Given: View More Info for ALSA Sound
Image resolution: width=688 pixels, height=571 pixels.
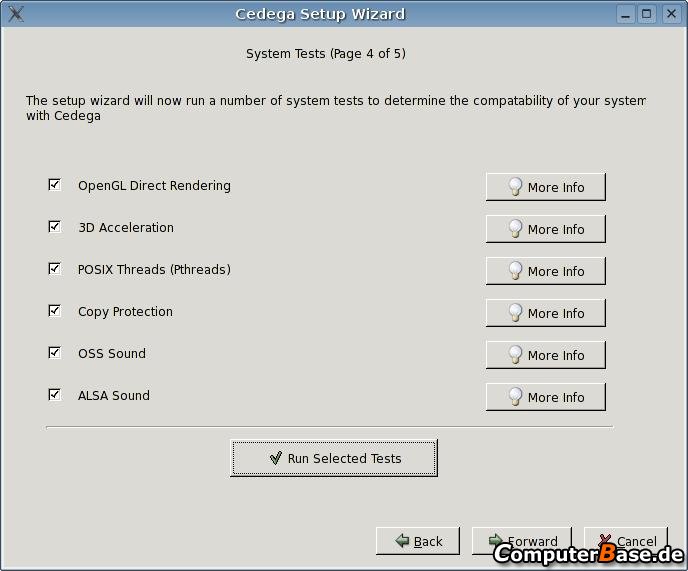Looking at the screenshot, I should click(545, 397).
